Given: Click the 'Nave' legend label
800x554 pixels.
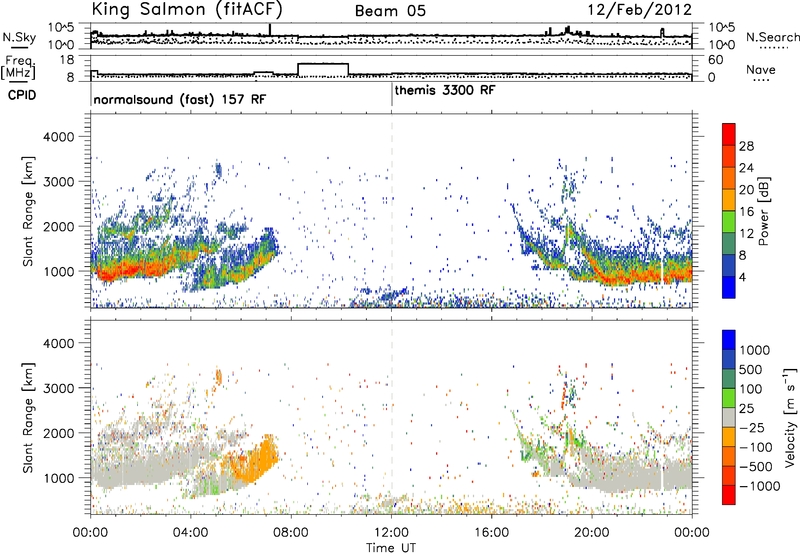Looking at the screenshot, I should 761,69.
